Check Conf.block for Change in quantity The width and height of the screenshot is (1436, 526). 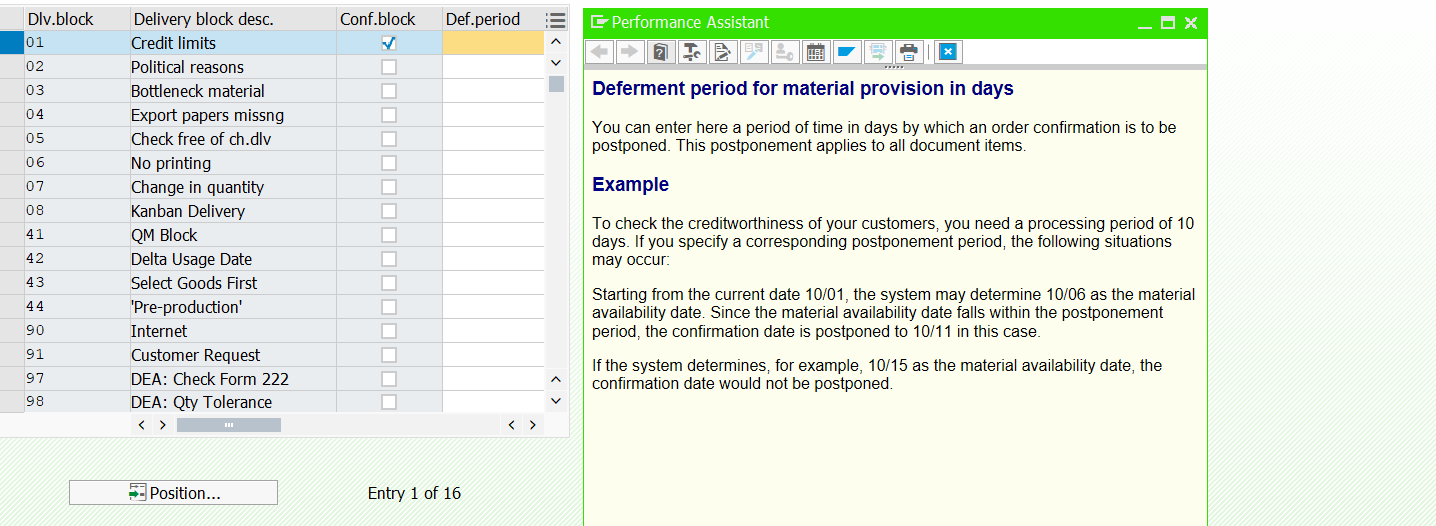tap(389, 187)
